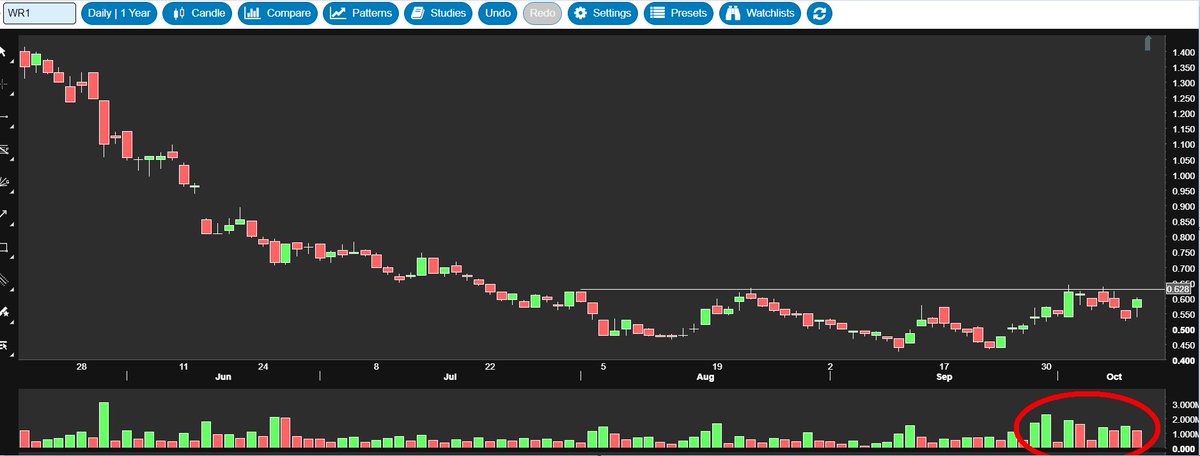Click the Sep month label on time axis

pos(946,377)
